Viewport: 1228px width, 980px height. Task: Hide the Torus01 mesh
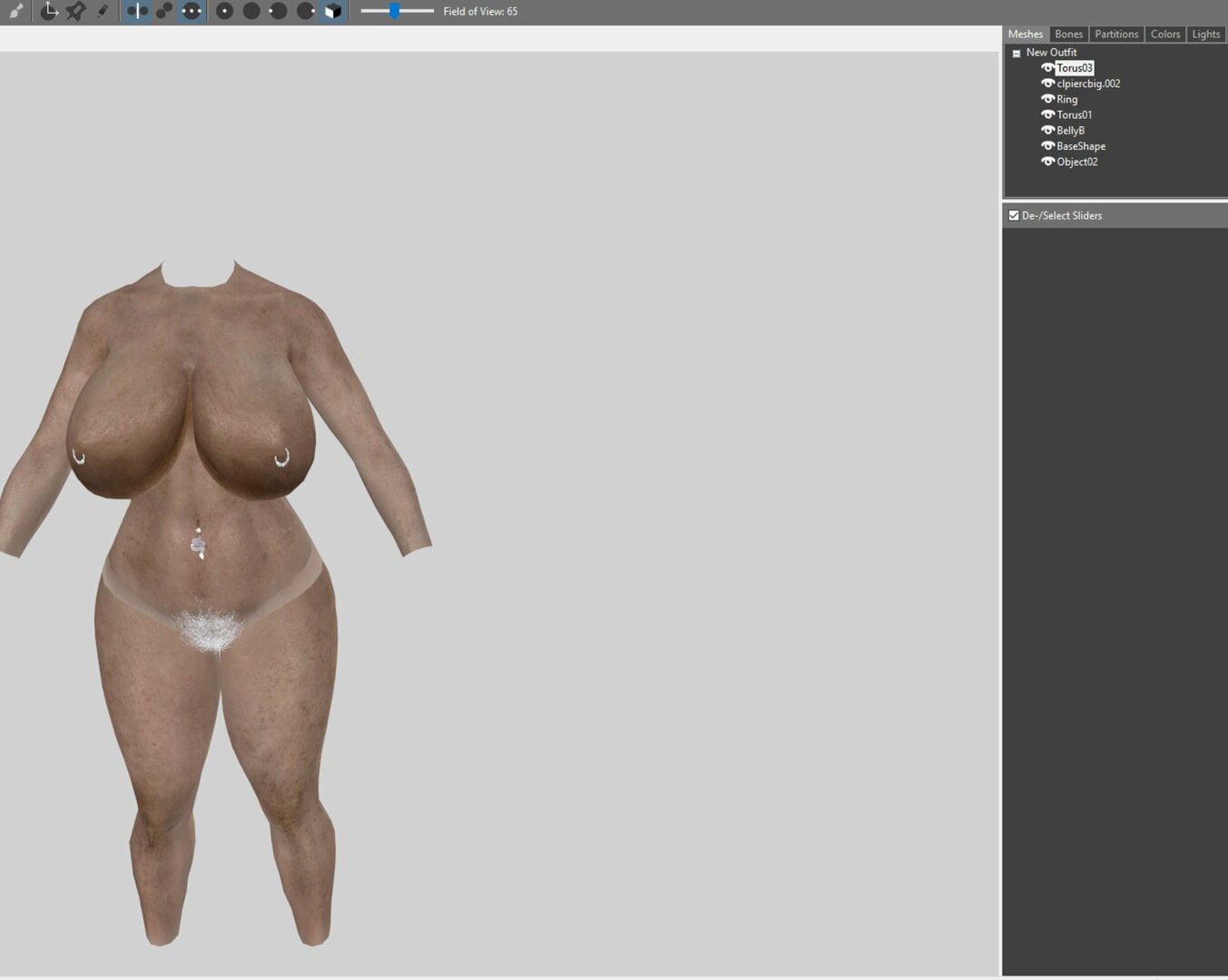tap(1047, 114)
